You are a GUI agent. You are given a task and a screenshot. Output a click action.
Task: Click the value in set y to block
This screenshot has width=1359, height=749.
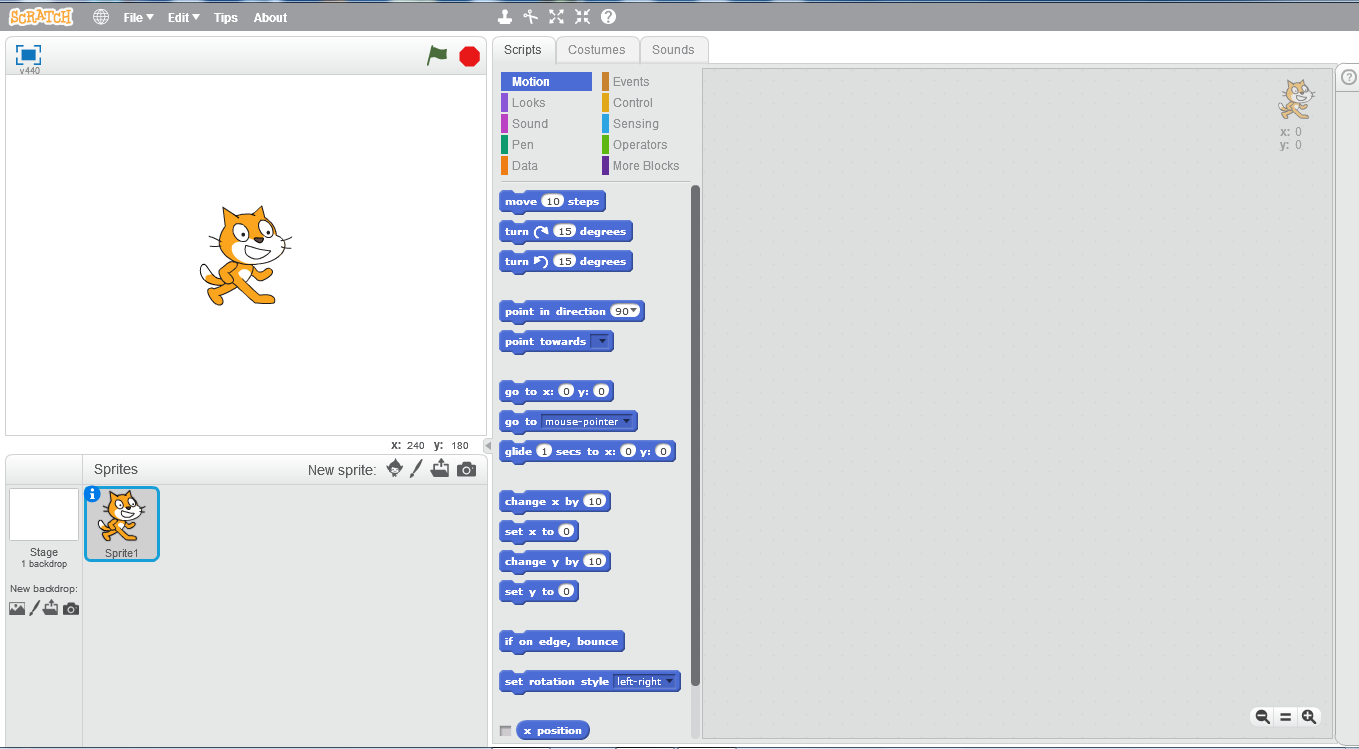point(566,592)
